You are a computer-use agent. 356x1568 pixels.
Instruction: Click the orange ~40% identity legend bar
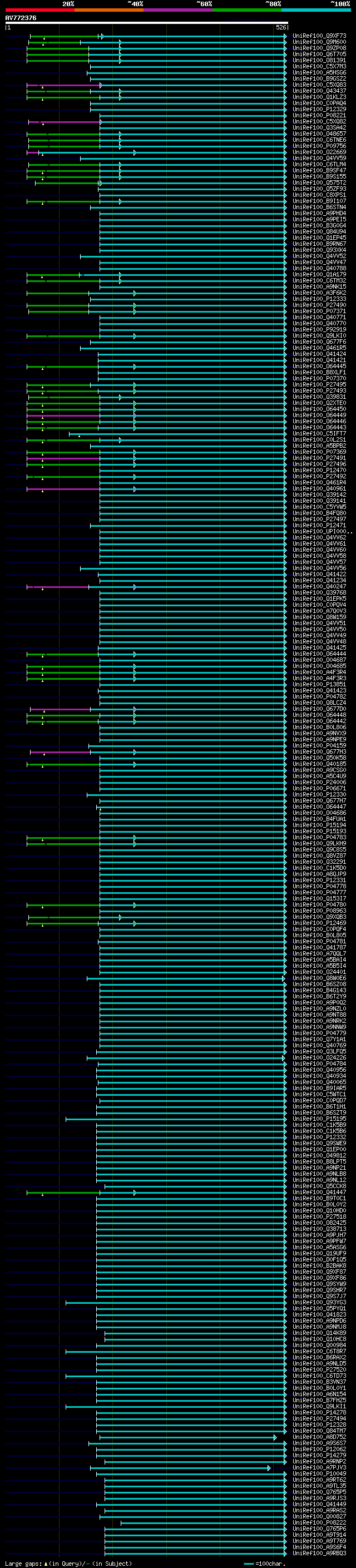pyautogui.click(x=109, y=10)
